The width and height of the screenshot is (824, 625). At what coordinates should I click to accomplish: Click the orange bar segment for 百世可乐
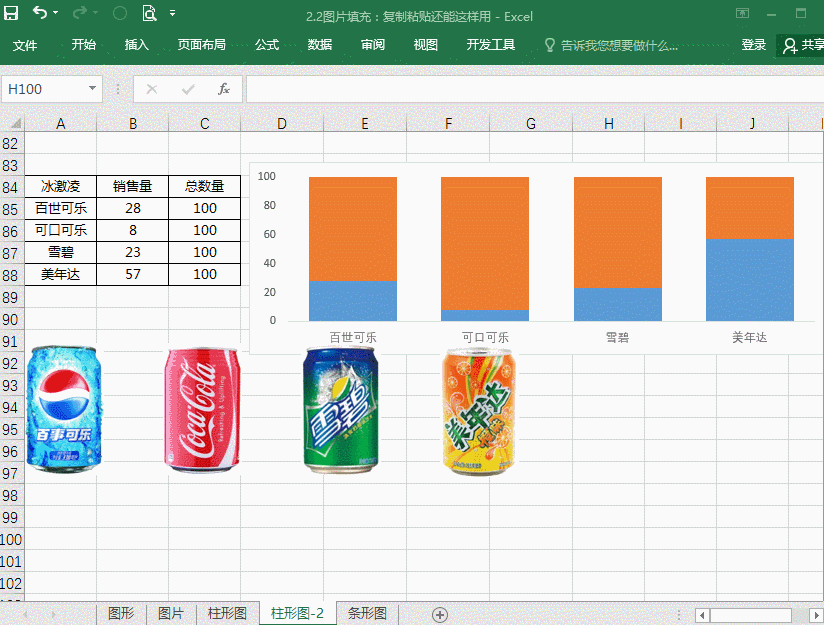click(353, 229)
